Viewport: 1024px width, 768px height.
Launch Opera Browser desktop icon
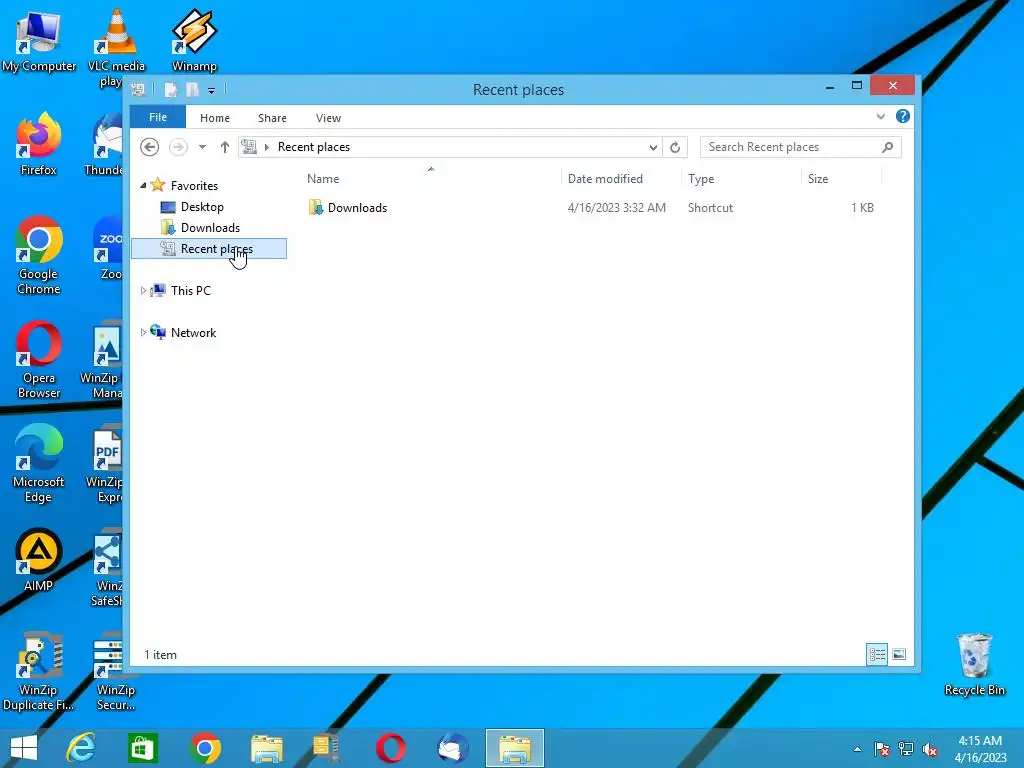tap(39, 359)
